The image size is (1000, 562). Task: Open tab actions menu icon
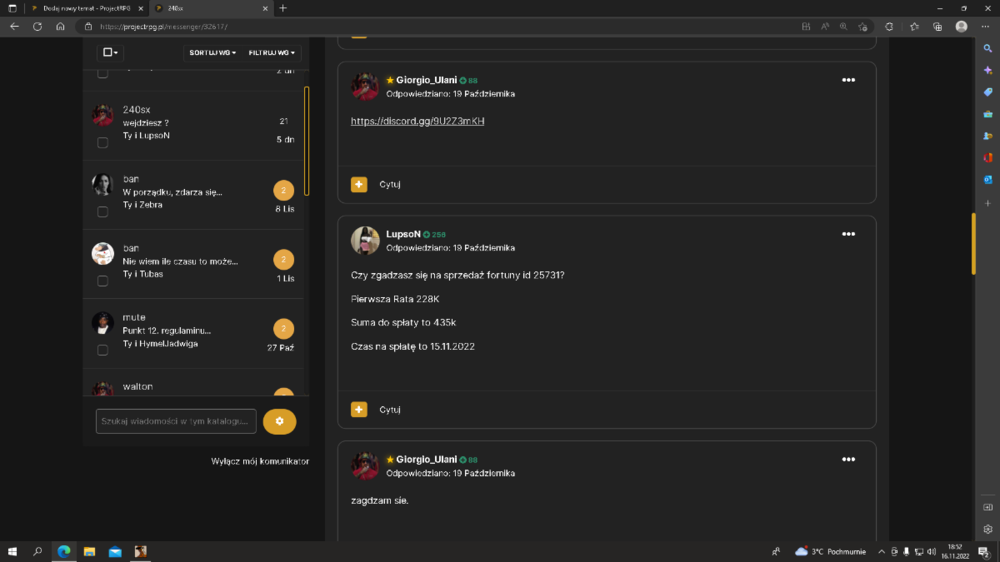click(x=12, y=8)
